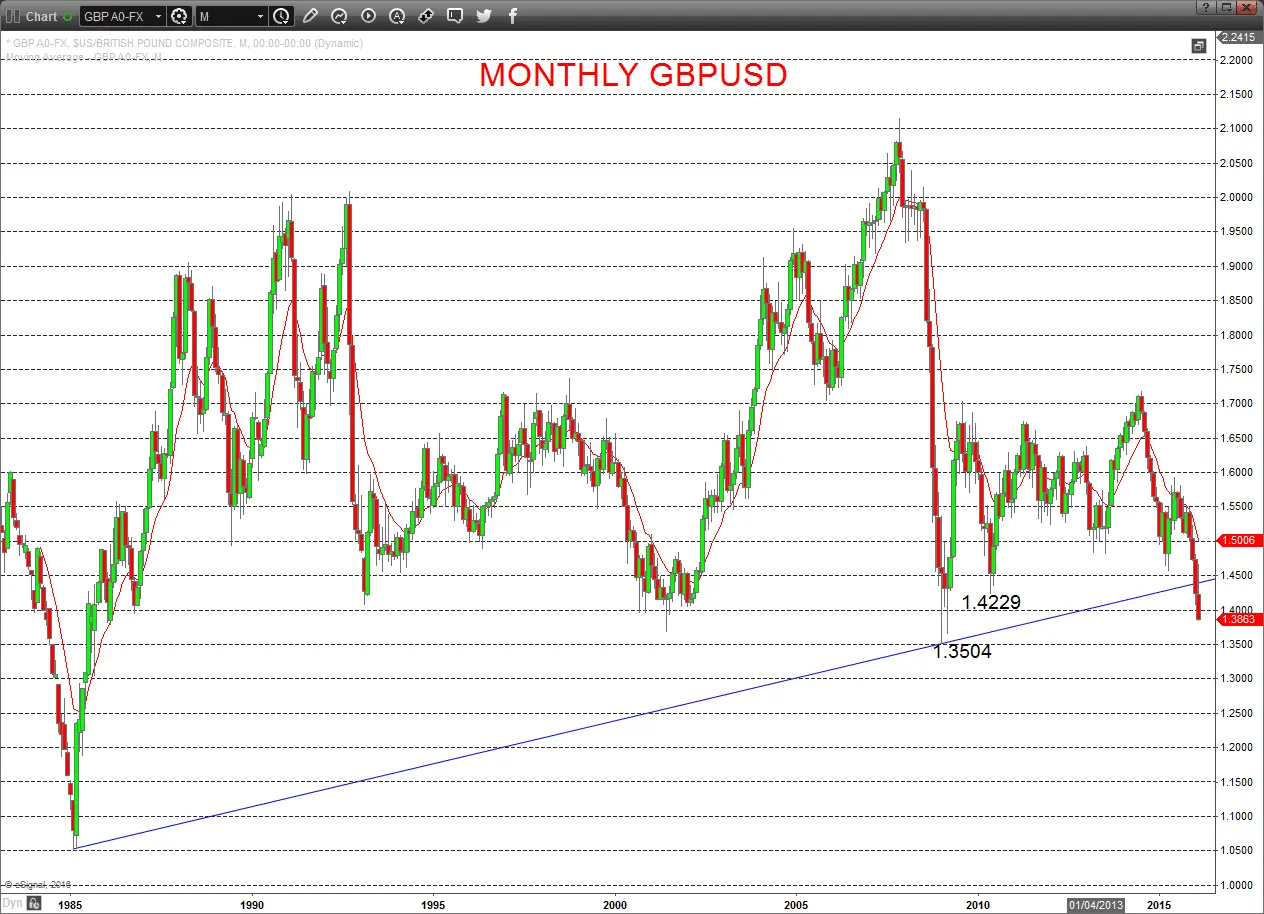1264x914 pixels.
Task: Click the help question mark button
Action: click(1206, 7)
